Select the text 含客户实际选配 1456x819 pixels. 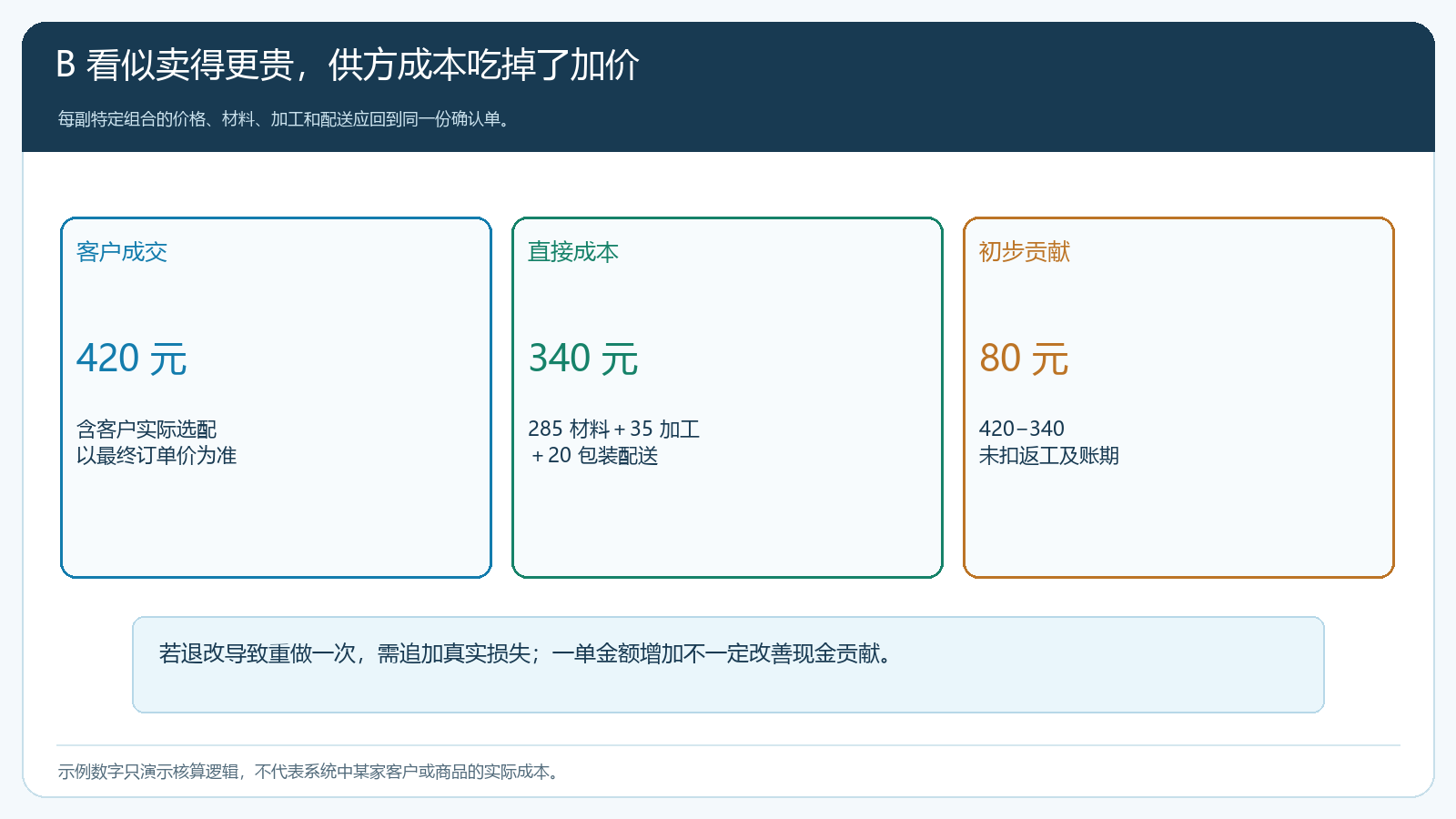147,429
